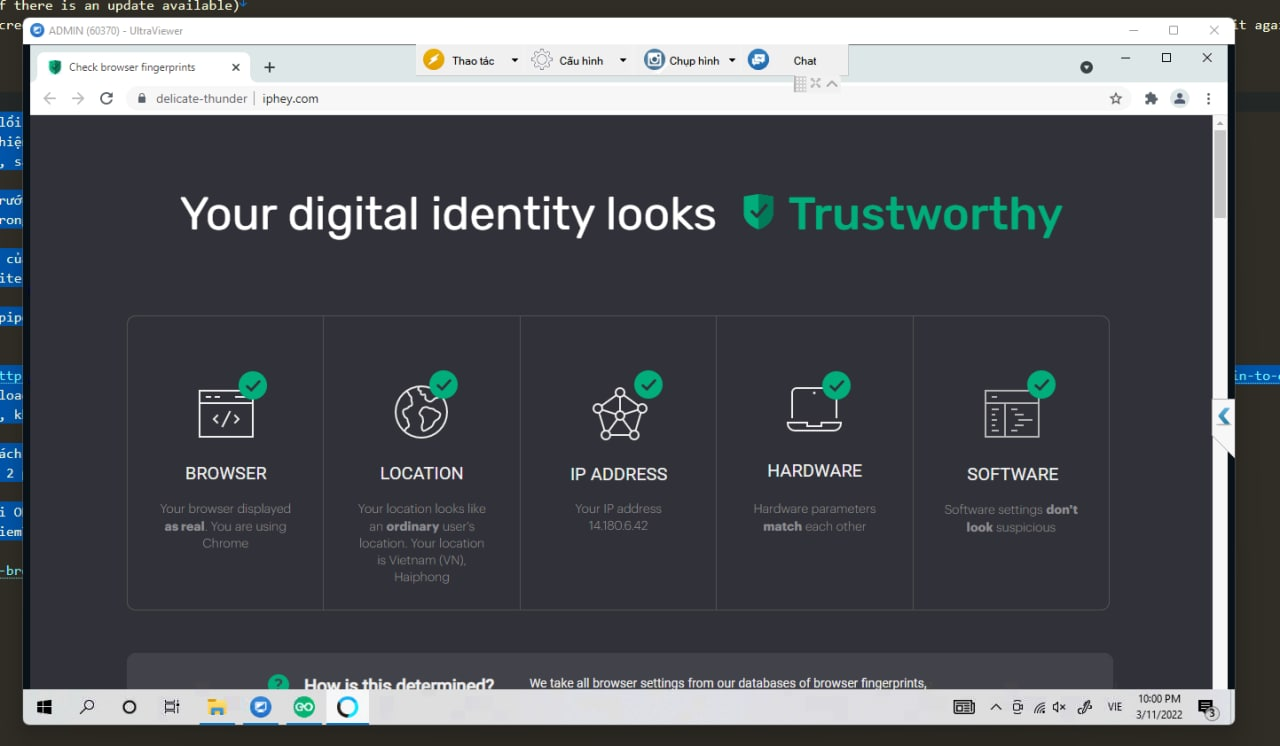Open Task View on remote taskbar
Image resolution: width=1280 pixels, height=746 pixels.
click(172, 707)
